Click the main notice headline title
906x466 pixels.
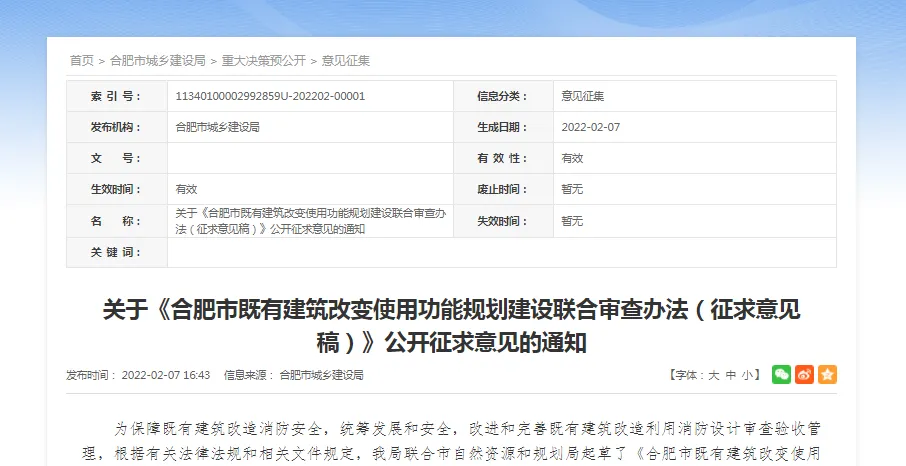tap(452, 326)
